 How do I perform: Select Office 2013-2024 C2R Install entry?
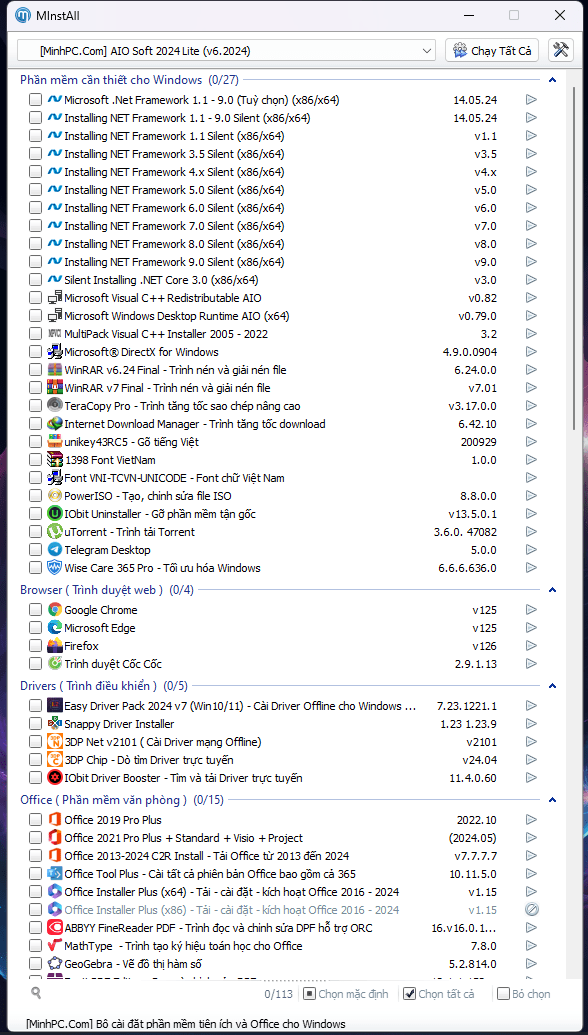(207, 856)
